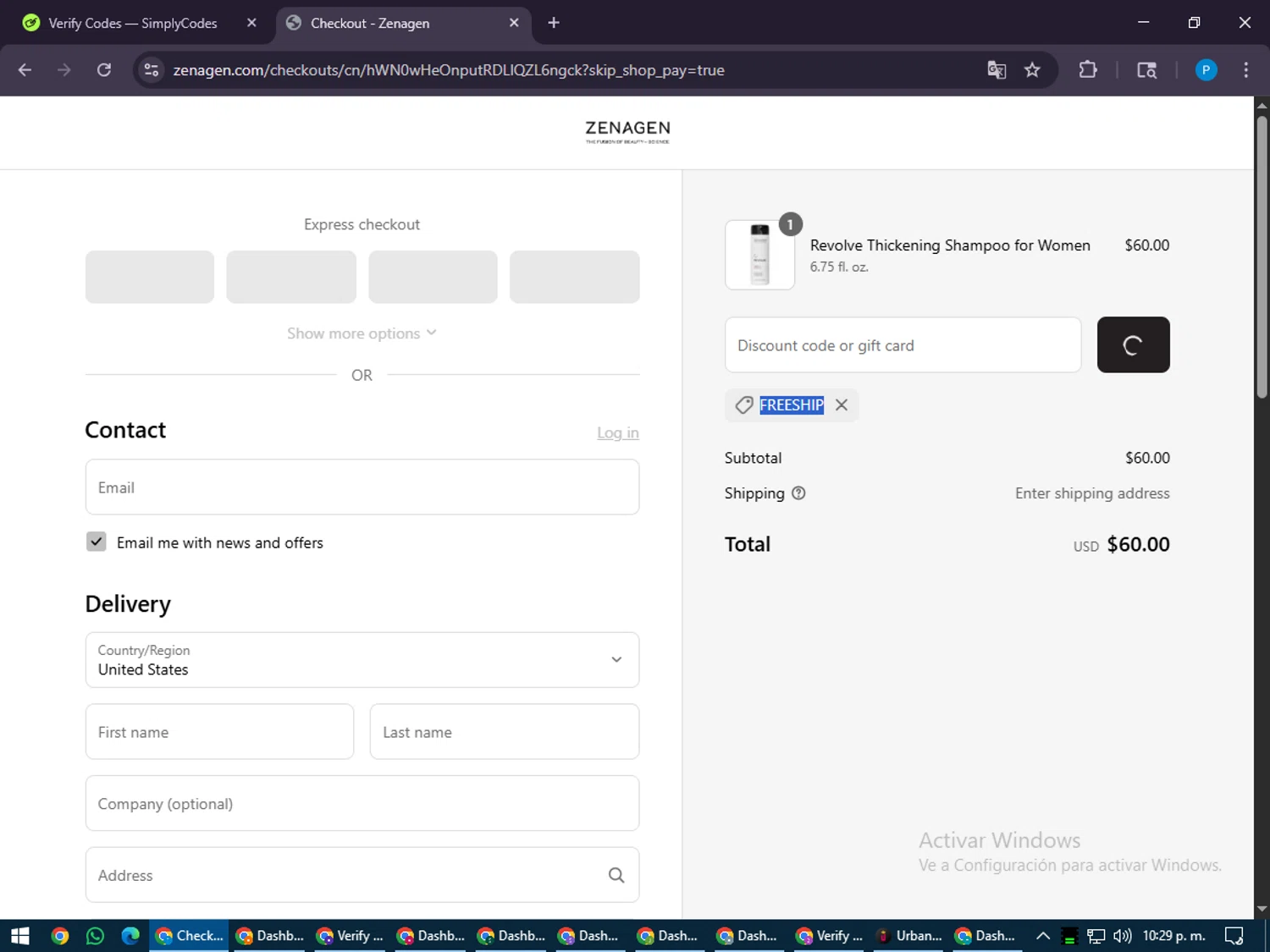1270x952 pixels.
Task: Focus the Company (optional) field
Action: click(362, 803)
